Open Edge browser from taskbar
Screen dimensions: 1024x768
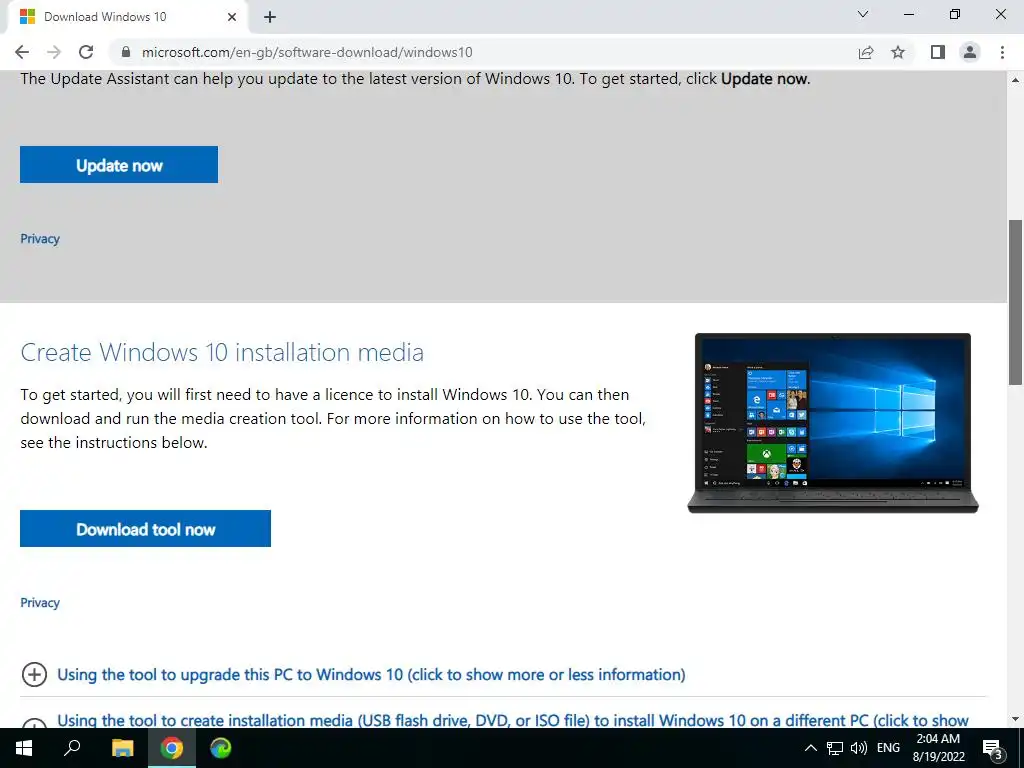click(x=221, y=748)
